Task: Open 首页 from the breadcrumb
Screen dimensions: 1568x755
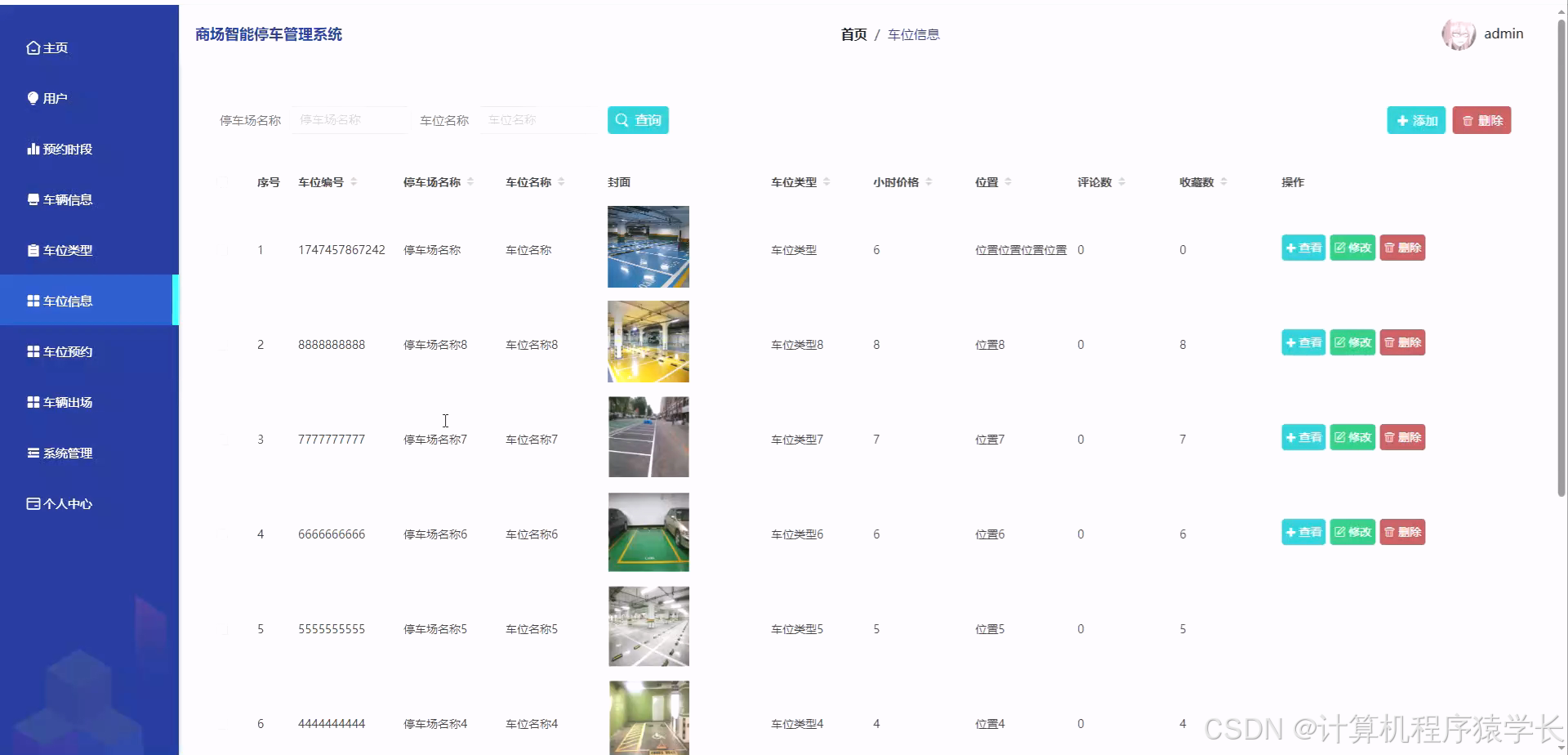Action: click(x=853, y=34)
